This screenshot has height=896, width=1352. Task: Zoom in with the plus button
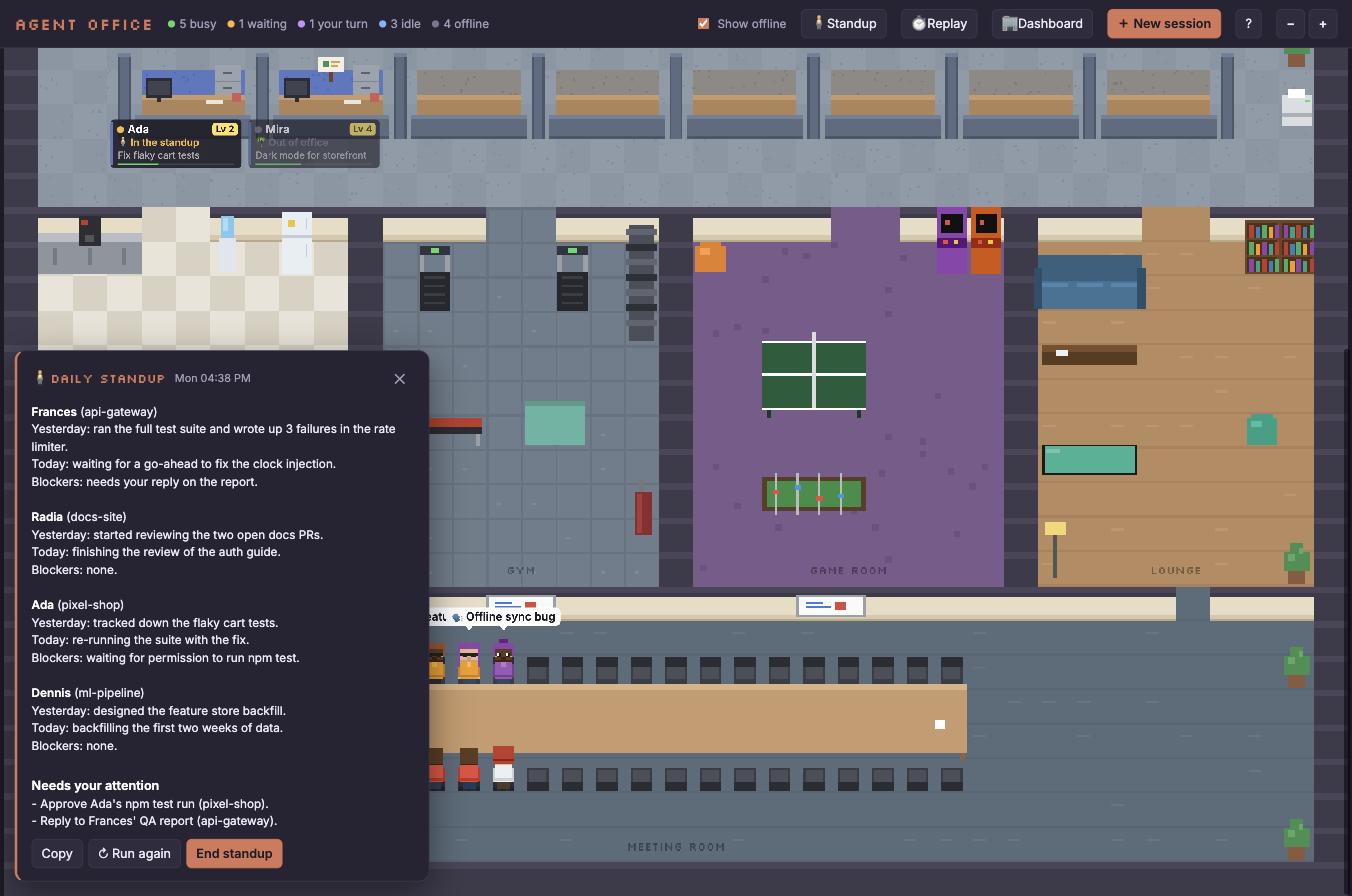1323,24
